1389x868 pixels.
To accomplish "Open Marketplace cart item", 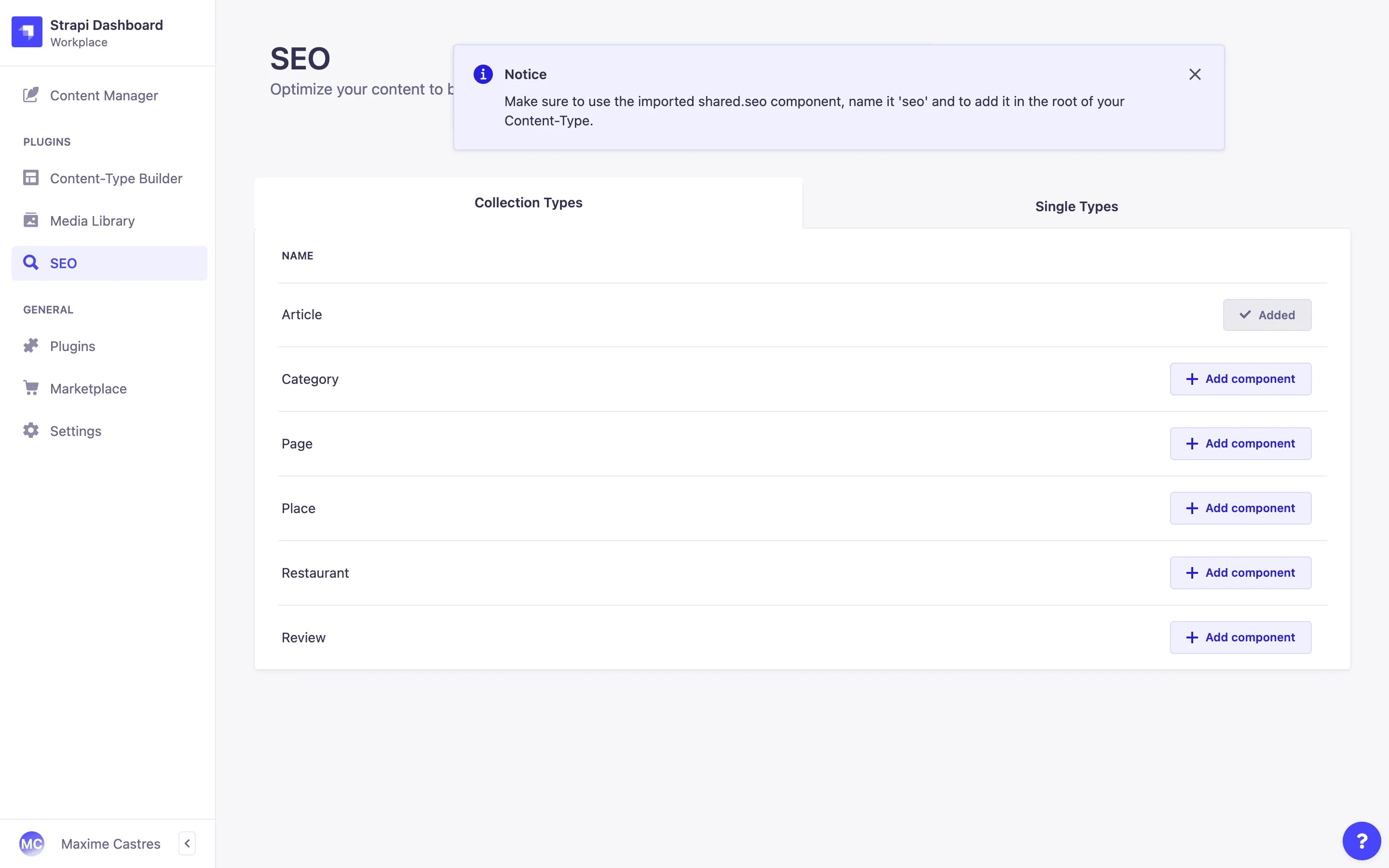I will 88,389.
